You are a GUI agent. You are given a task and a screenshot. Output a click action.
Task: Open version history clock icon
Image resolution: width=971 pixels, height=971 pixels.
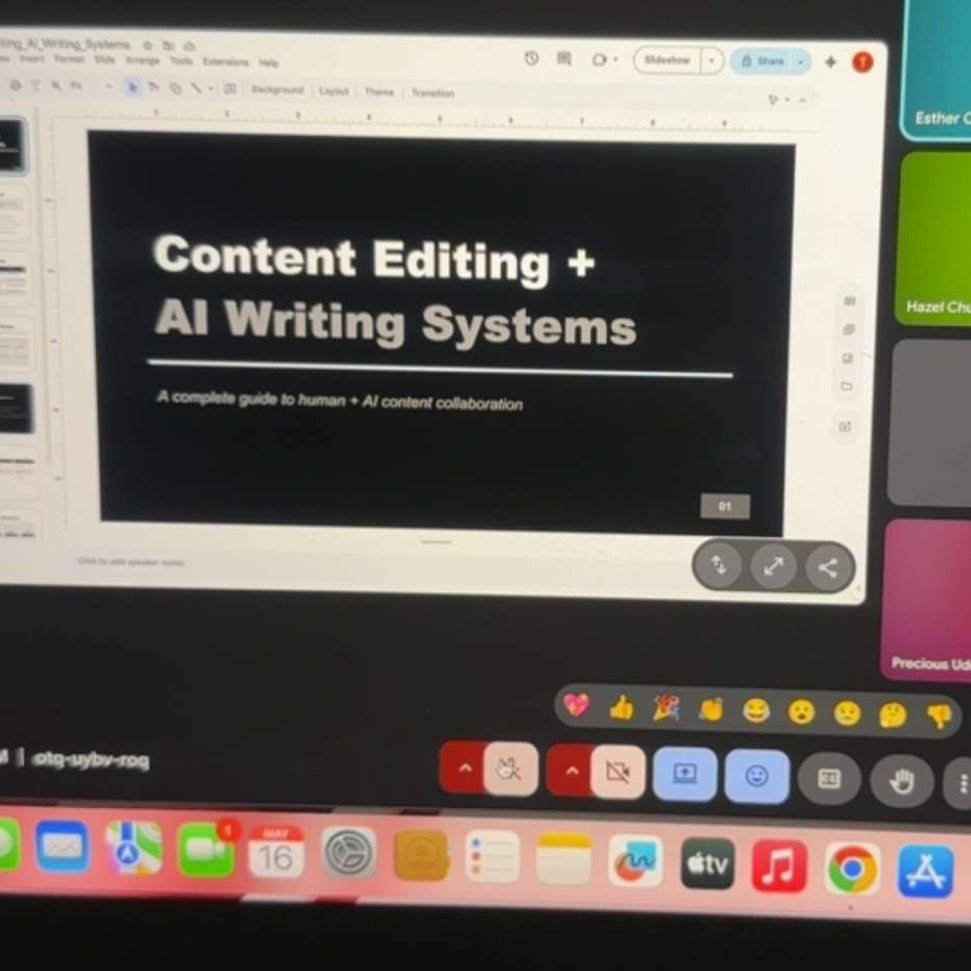[x=531, y=58]
